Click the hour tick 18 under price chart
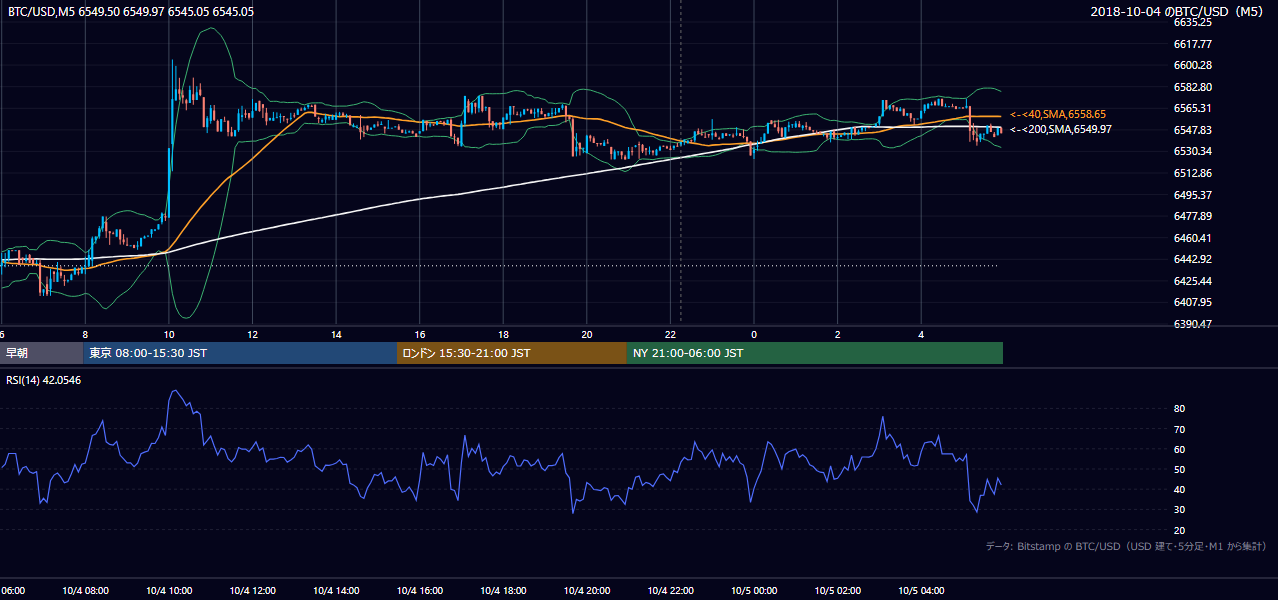1278x600 pixels. pos(504,335)
